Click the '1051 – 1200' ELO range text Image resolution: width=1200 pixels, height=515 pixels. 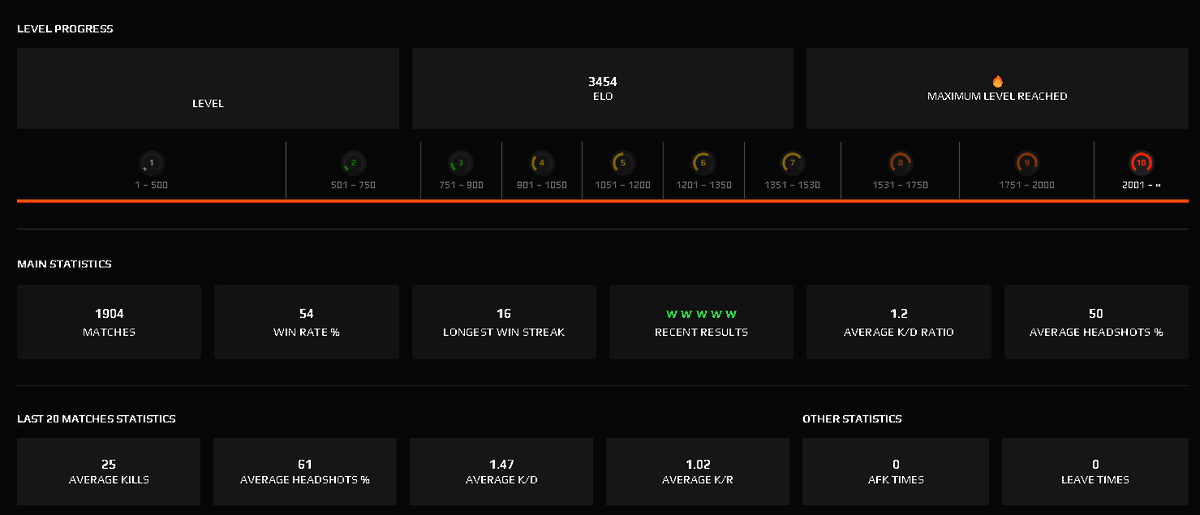(x=622, y=186)
